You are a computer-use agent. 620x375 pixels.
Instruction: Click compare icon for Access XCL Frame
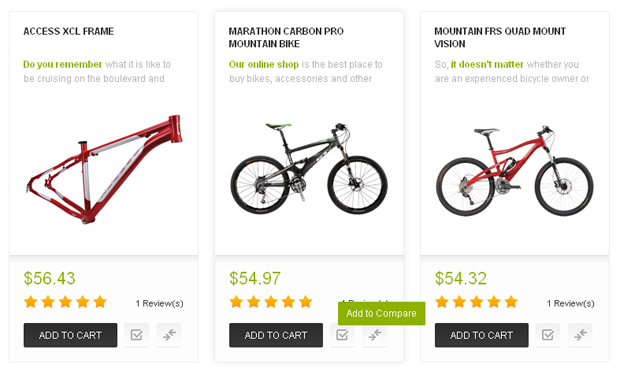[x=169, y=335]
